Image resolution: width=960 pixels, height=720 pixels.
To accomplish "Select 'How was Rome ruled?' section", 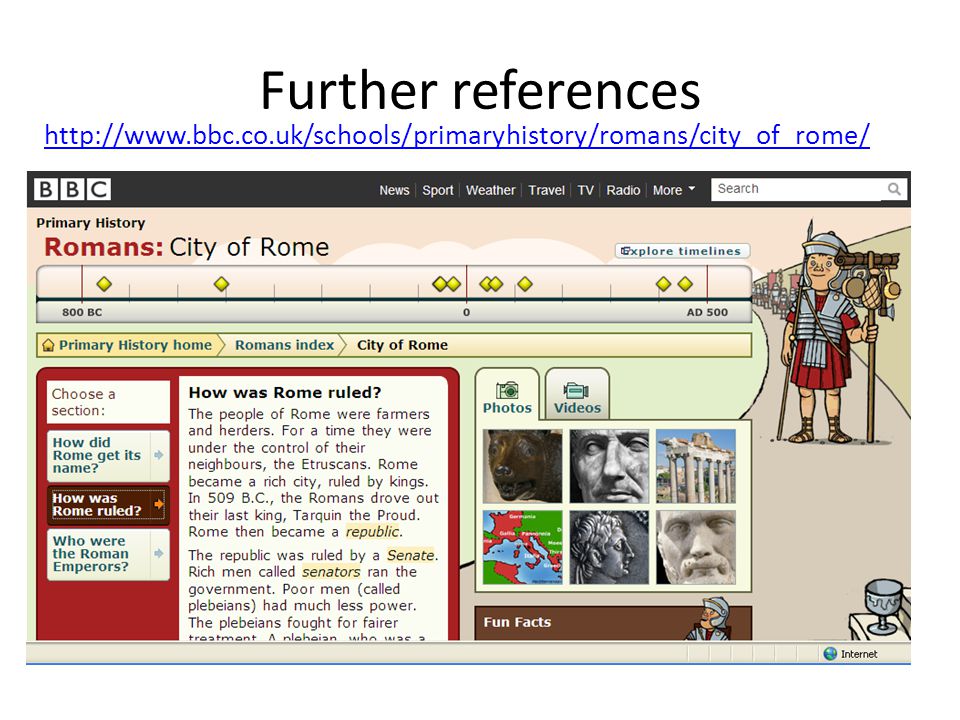I will pyautogui.click(x=108, y=504).
